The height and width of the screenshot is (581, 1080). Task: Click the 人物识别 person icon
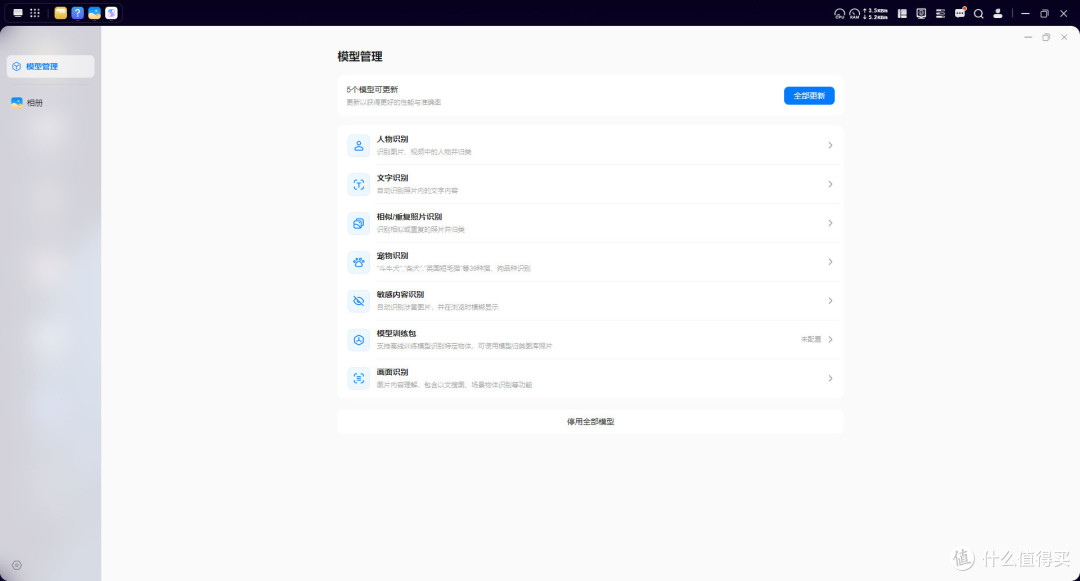(358, 146)
